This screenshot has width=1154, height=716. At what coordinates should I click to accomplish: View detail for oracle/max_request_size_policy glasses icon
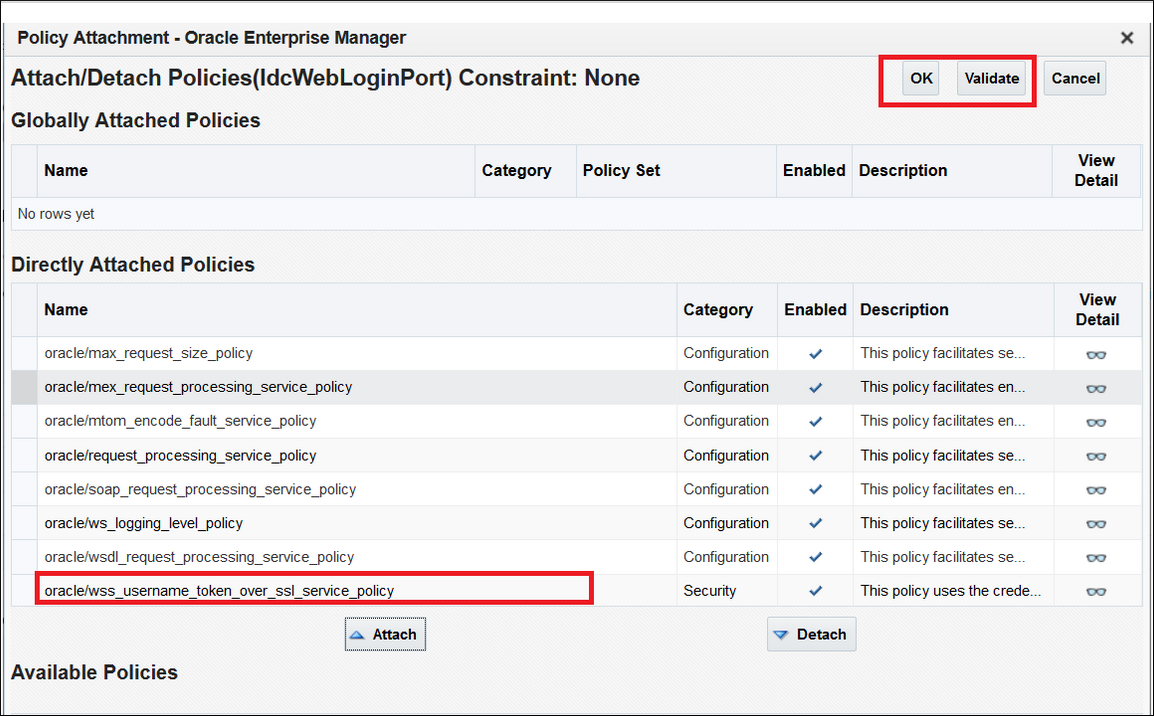click(x=1096, y=355)
